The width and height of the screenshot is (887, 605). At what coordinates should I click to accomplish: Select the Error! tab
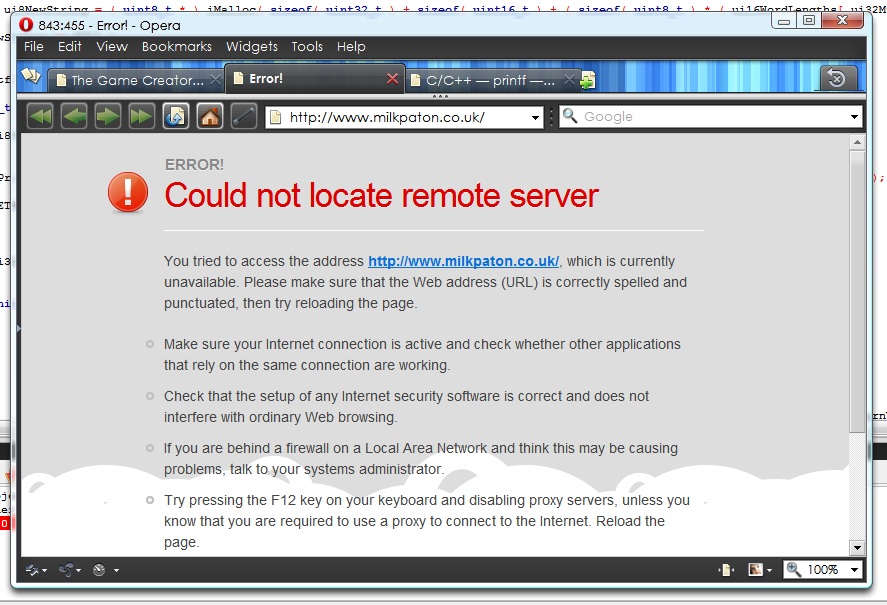pos(315,79)
